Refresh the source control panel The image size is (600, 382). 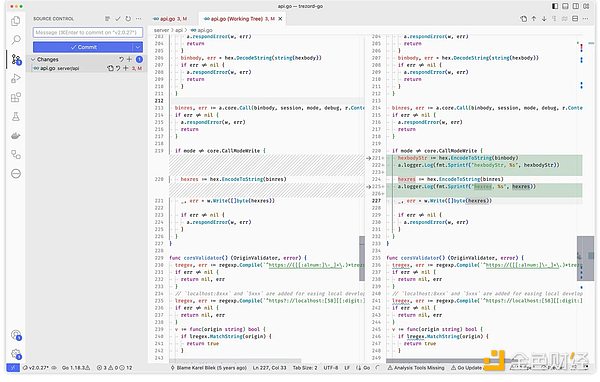click(128, 18)
